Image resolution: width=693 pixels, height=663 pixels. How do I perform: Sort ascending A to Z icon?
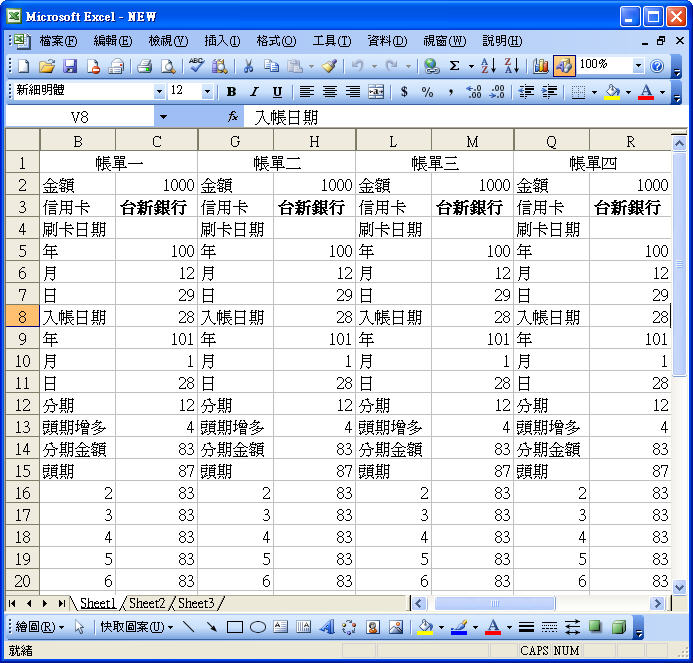point(489,66)
